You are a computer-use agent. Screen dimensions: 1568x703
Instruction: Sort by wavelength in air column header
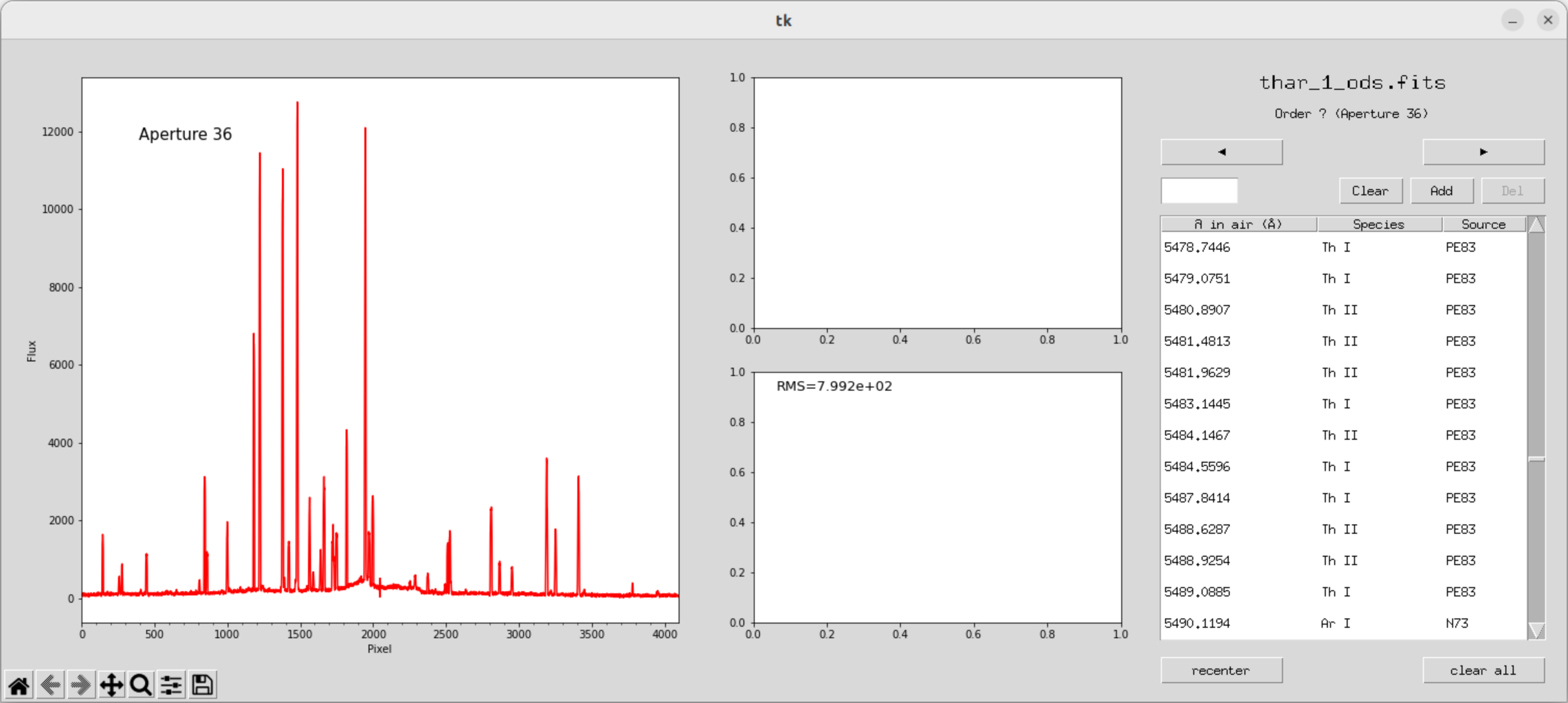pyautogui.click(x=1238, y=225)
